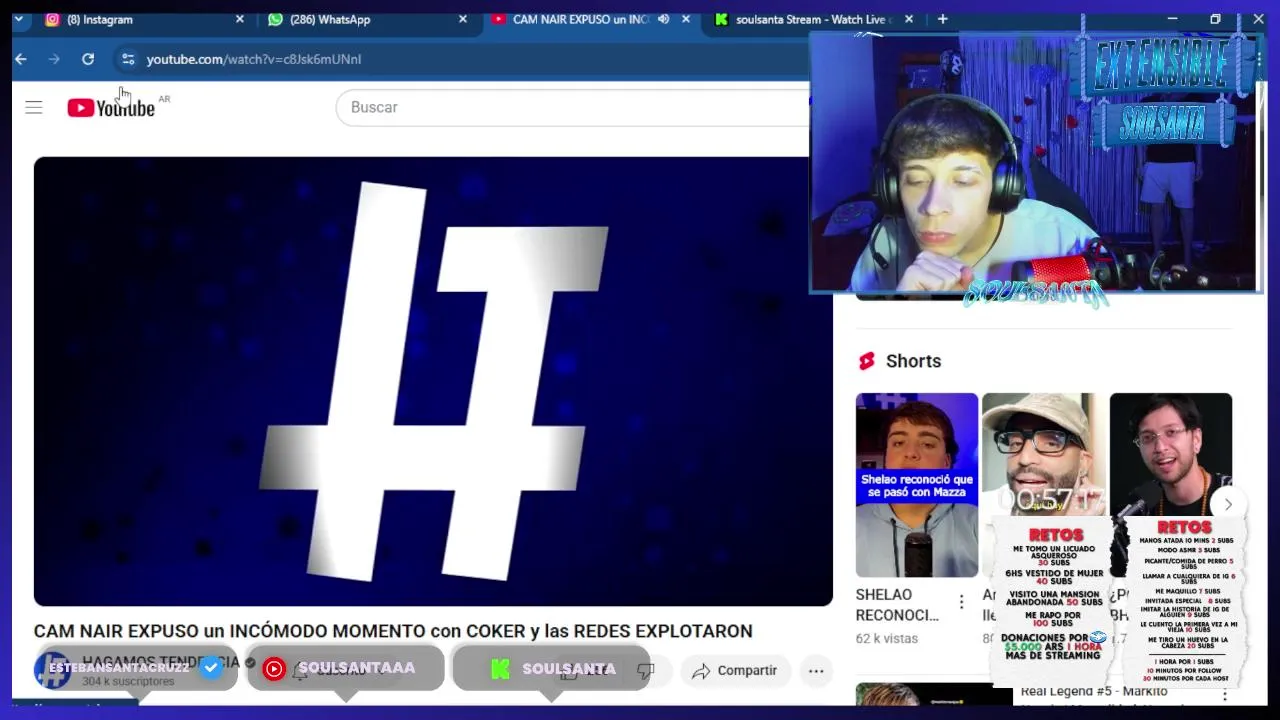
Task: Share the video with Compartir button
Action: (x=734, y=670)
